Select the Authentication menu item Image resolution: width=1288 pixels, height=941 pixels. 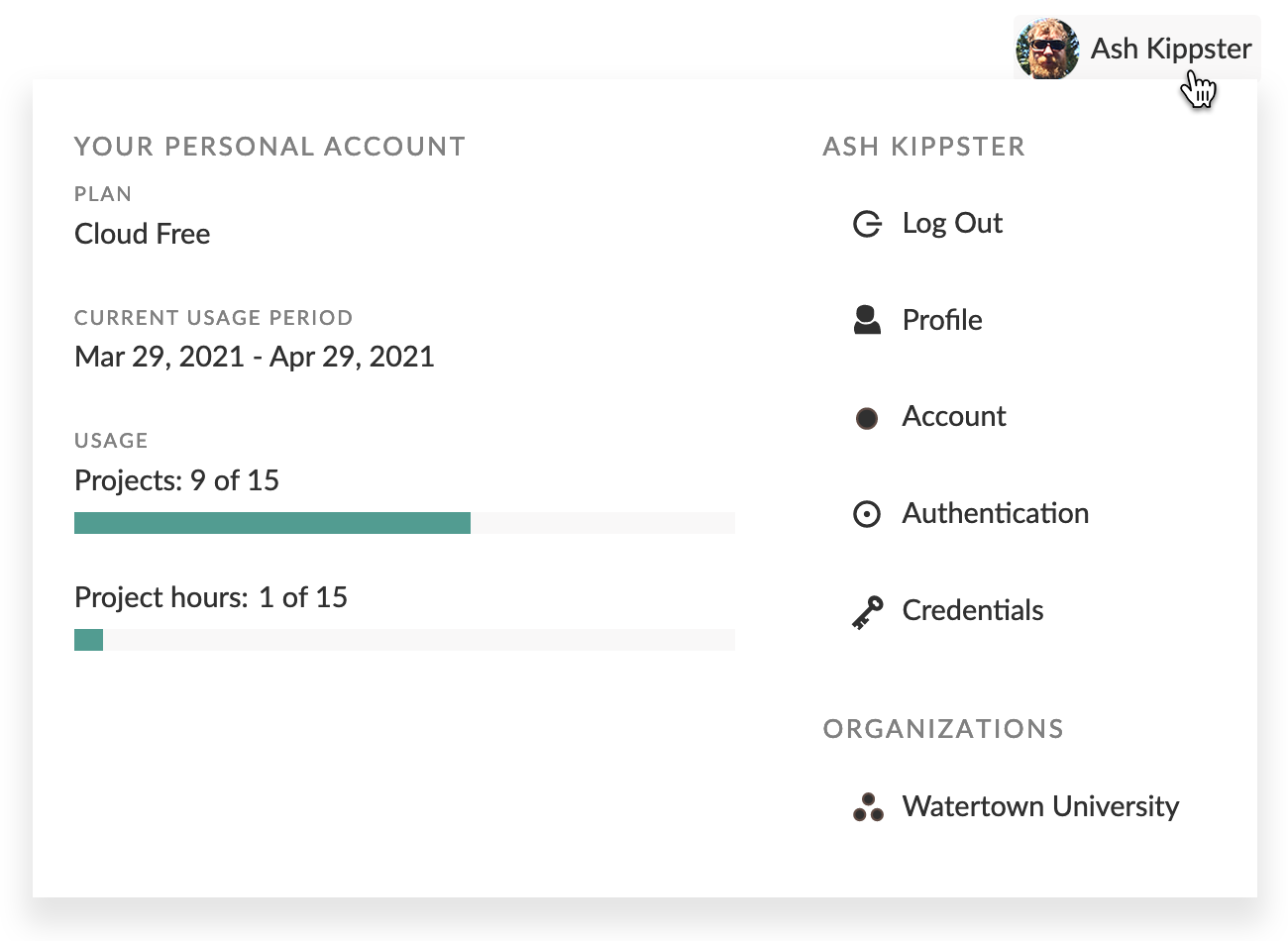point(995,514)
